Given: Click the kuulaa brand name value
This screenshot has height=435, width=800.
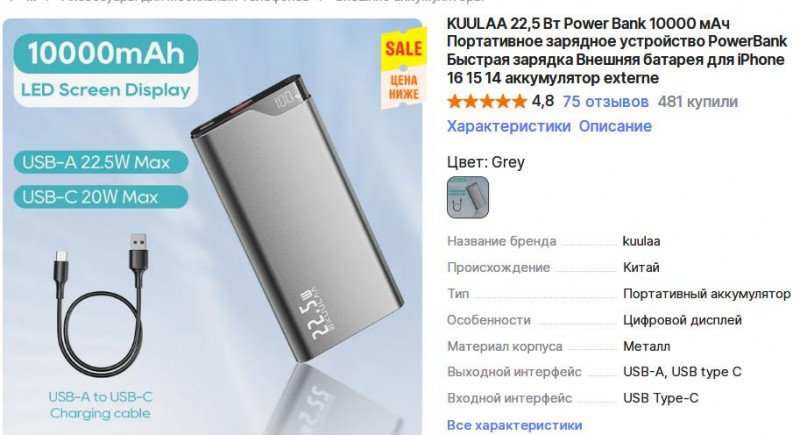Looking at the screenshot, I should 641,241.
